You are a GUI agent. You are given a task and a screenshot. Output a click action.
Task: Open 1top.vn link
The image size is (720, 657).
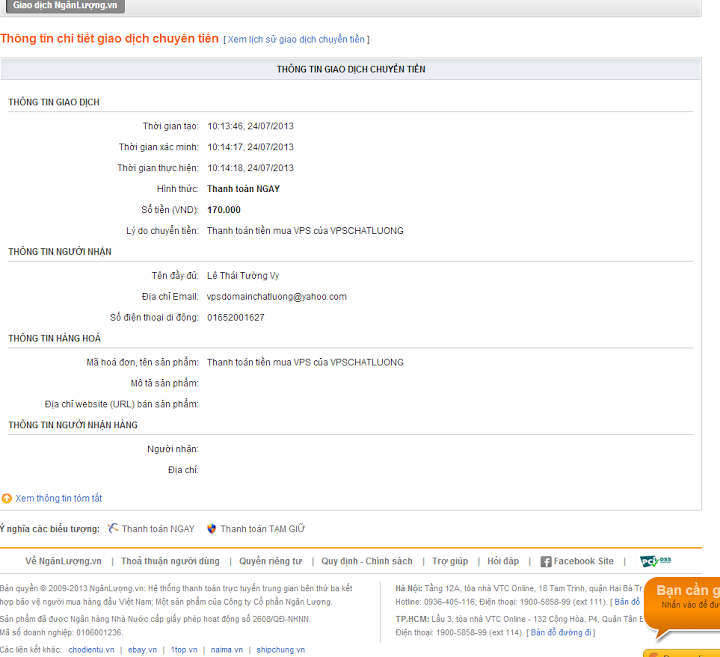184,650
